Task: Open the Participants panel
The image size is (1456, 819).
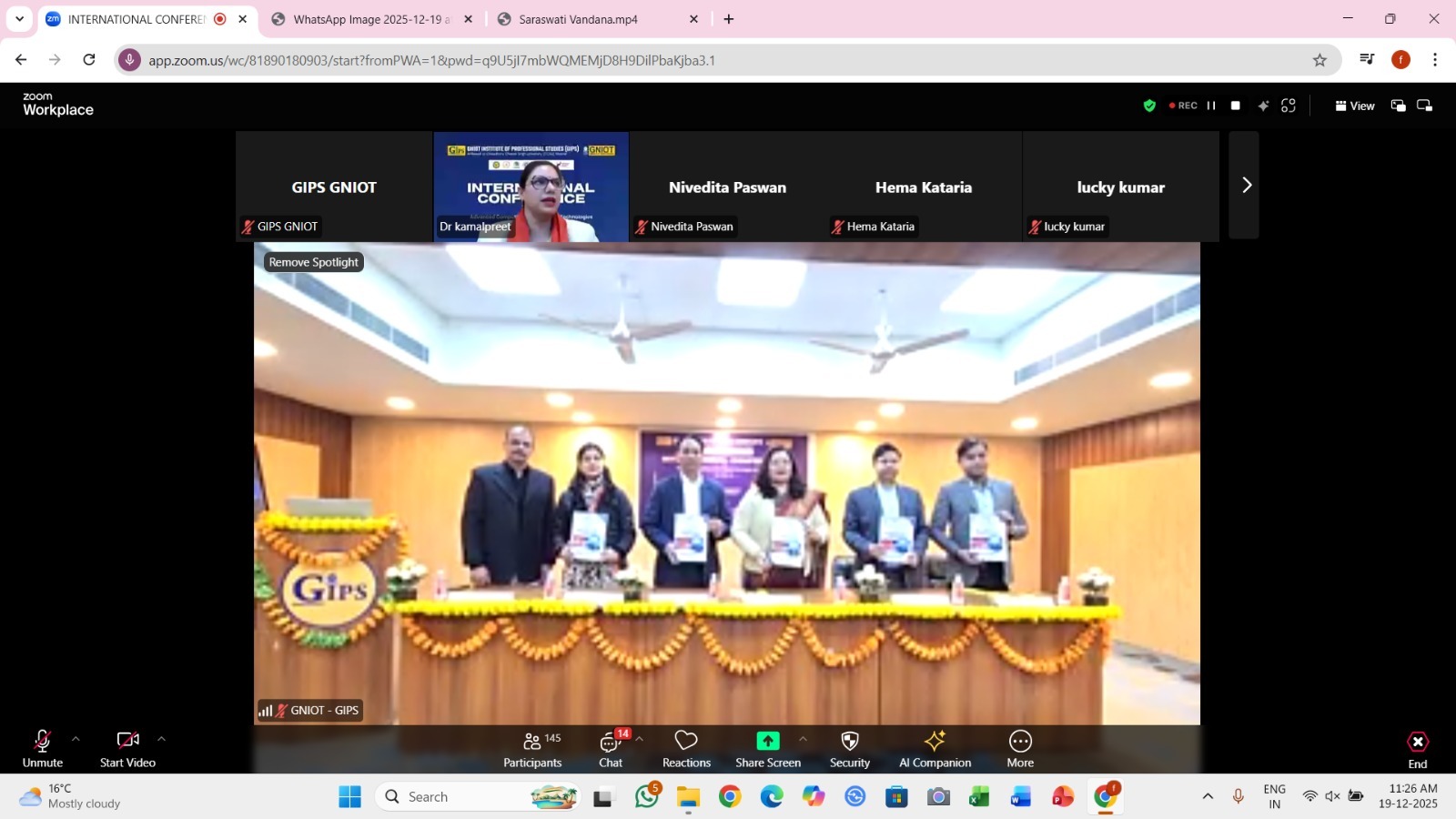Action: pyautogui.click(x=532, y=749)
